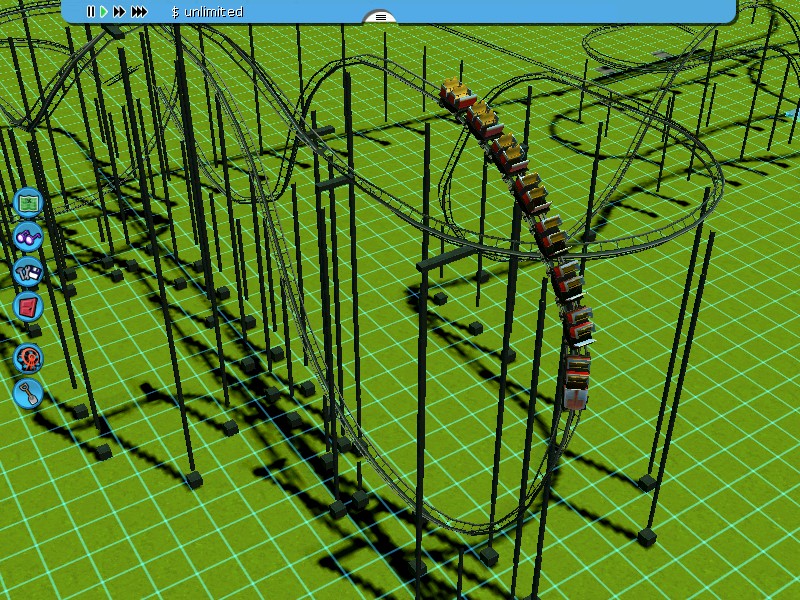Open park management red door icon
The height and width of the screenshot is (600, 800).
(x=28, y=306)
